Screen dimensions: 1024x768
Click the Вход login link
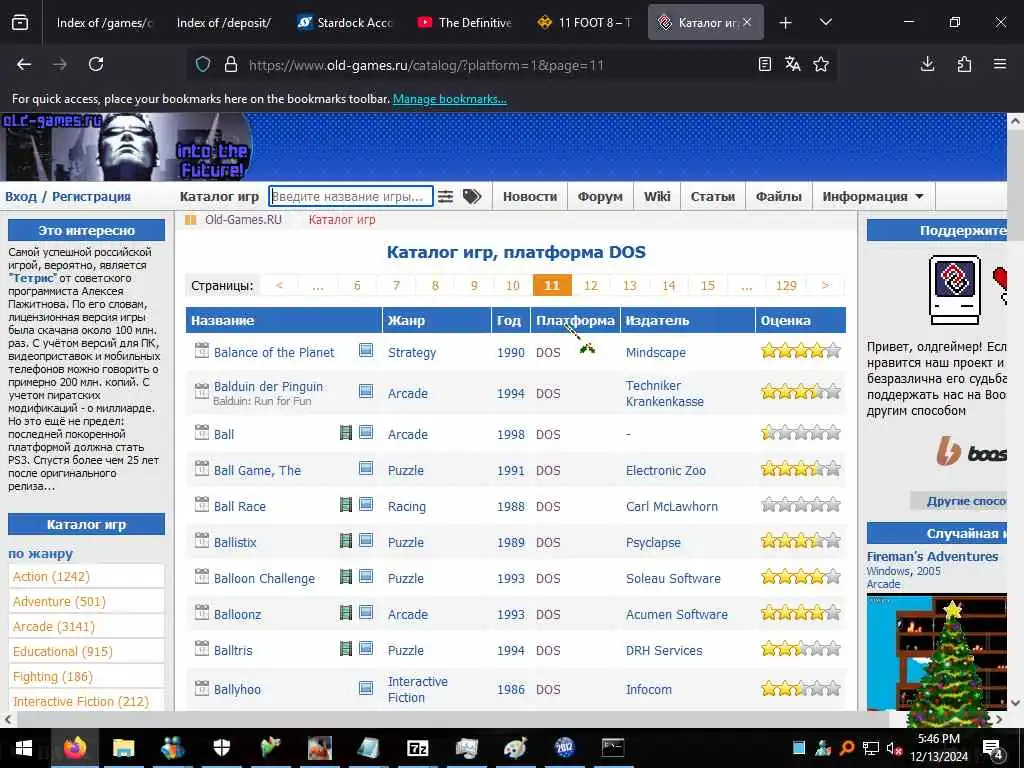[21, 197]
